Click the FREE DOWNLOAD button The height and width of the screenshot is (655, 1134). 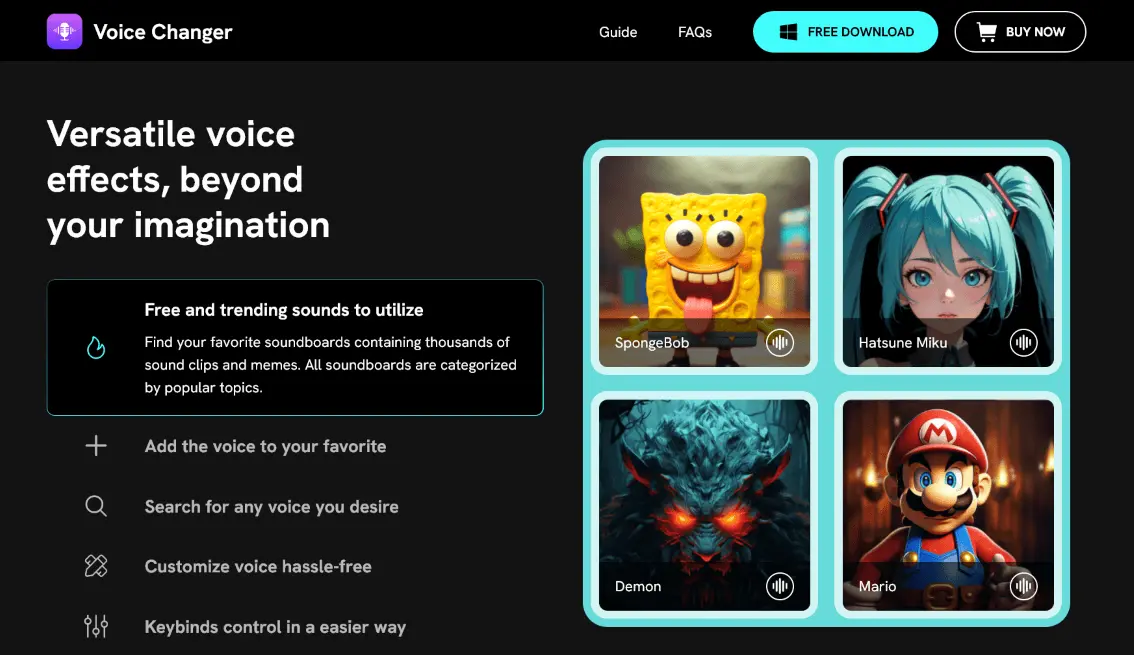[x=845, y=32]
